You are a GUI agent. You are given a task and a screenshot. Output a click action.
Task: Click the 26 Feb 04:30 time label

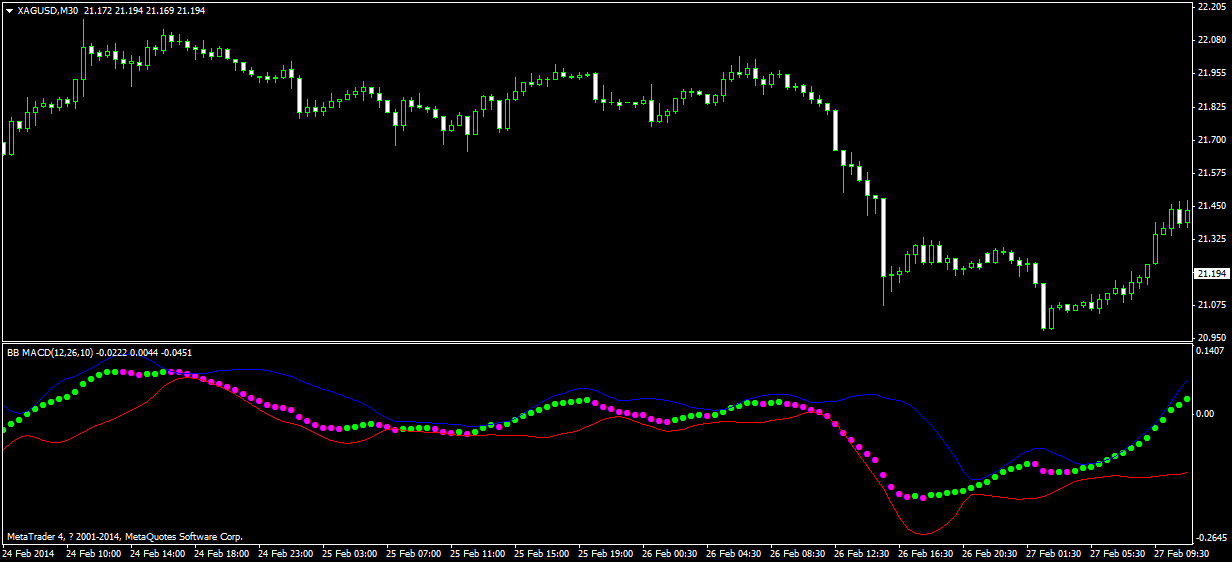(734, 553)
